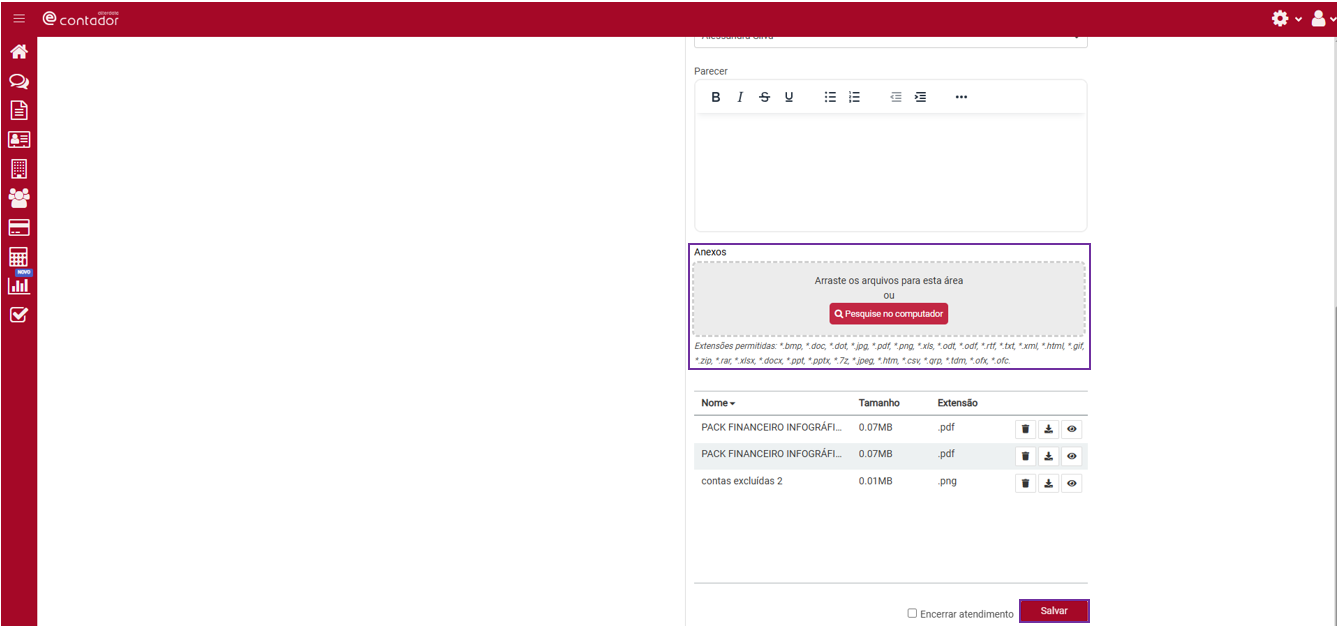This screenshot has height=627, width=1337.
Task: Expand the settings gear dropdown
Action: [1285, 18]
